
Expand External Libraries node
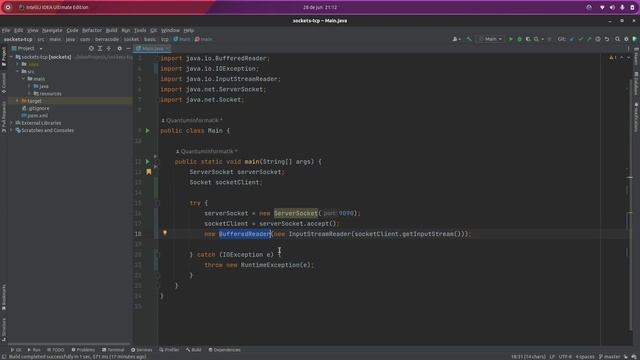click(x=12, y=123)
